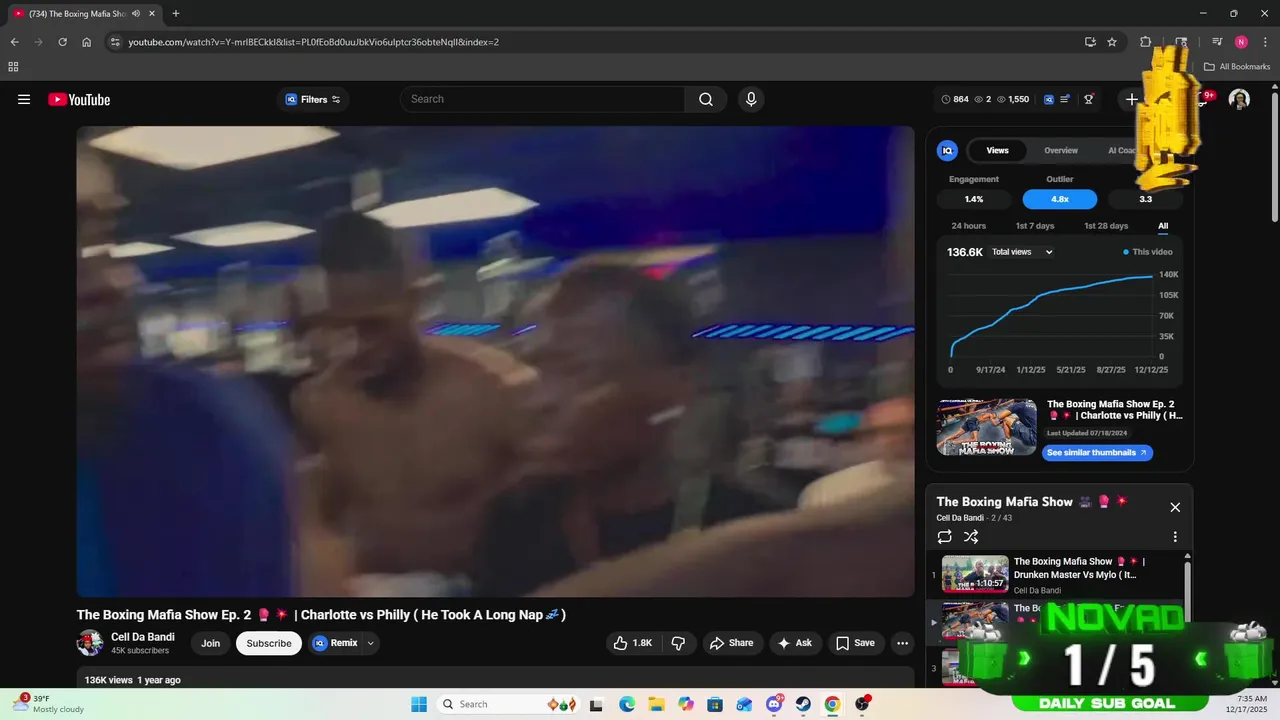Select the All time range
The height and width of the screenshot is (720, 1280).
1163,226
